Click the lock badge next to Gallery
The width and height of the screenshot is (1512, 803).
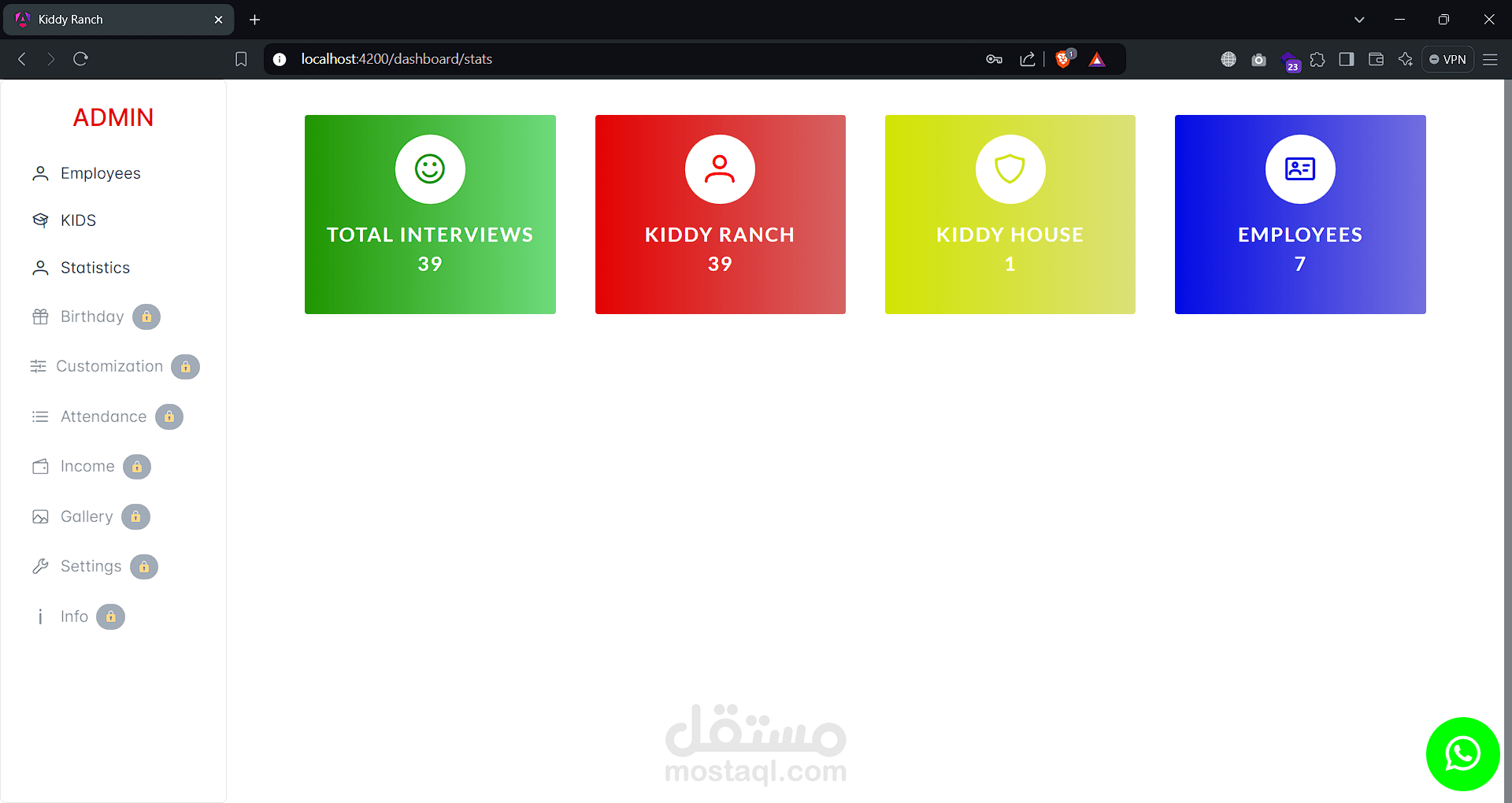coord(135,516)
